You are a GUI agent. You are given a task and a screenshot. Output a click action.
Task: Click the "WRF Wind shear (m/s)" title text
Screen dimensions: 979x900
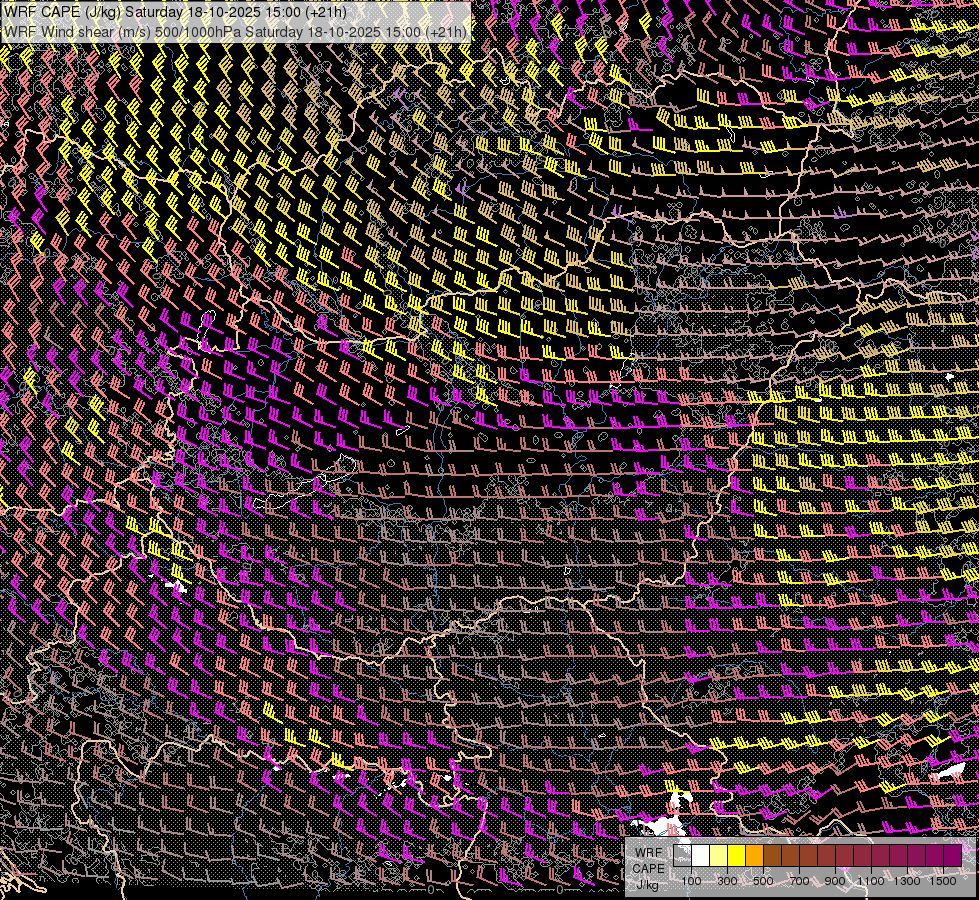75,32
